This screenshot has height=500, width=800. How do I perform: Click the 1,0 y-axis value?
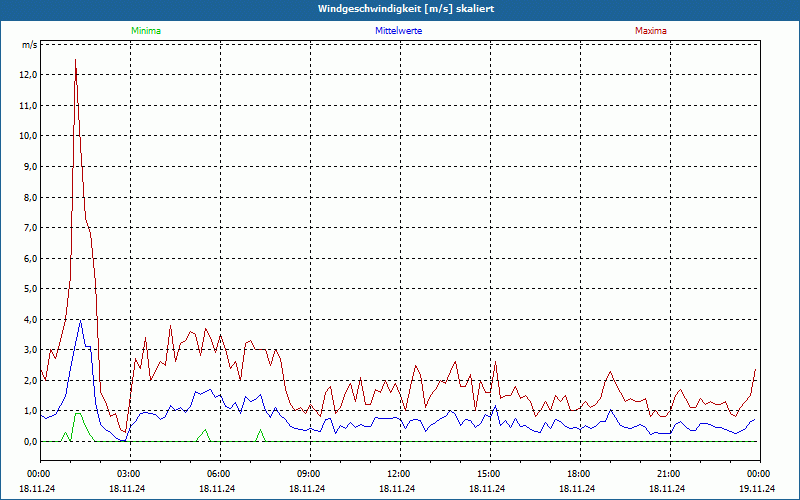[31, 411]
